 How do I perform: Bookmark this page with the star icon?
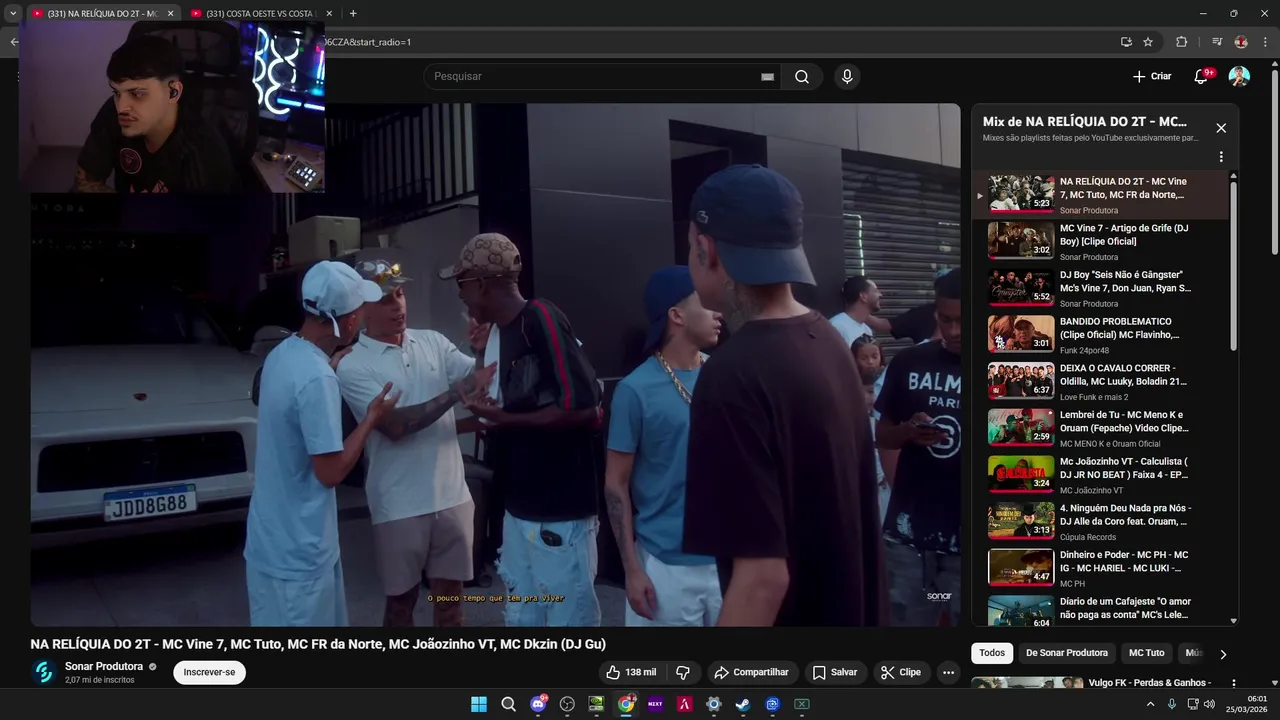pyautogui.click(x=1148, y=42)
